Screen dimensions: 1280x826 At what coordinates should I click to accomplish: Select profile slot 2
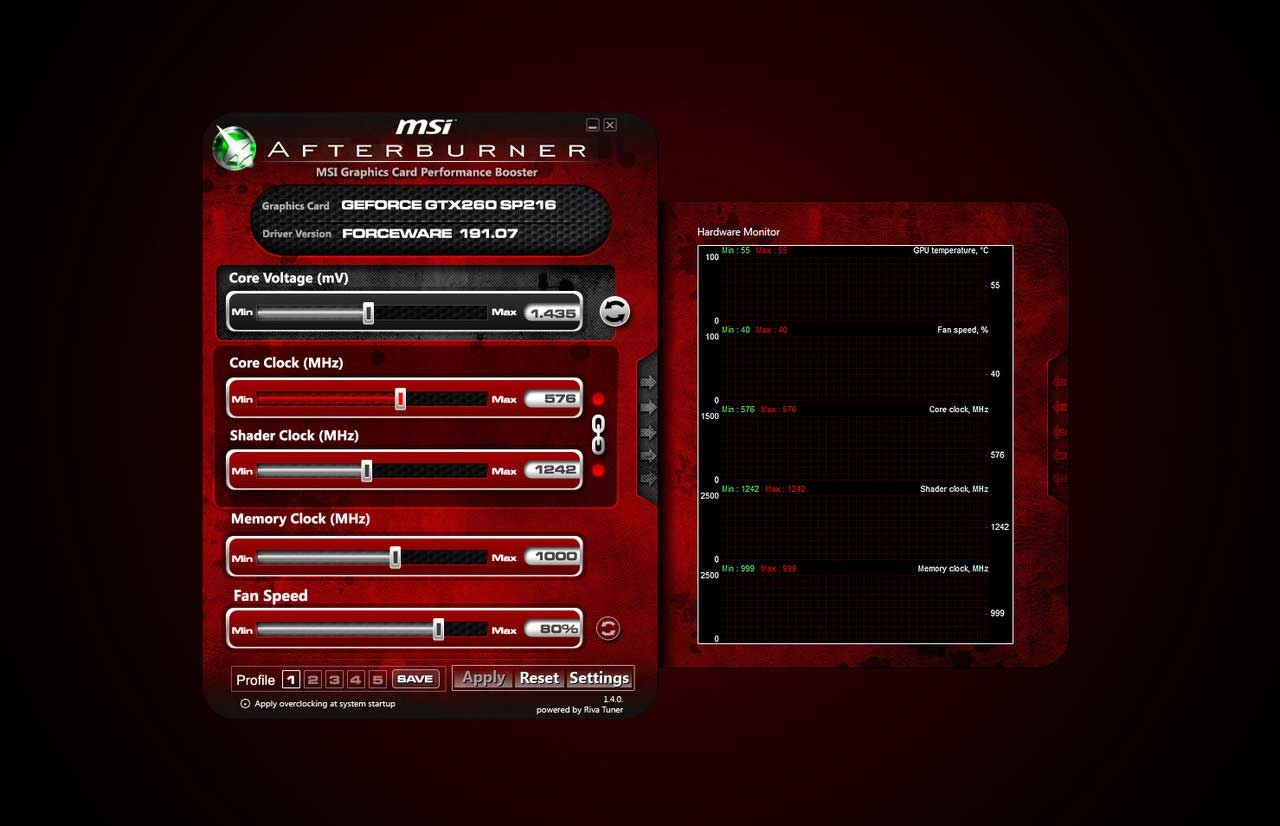coord(313,679)
